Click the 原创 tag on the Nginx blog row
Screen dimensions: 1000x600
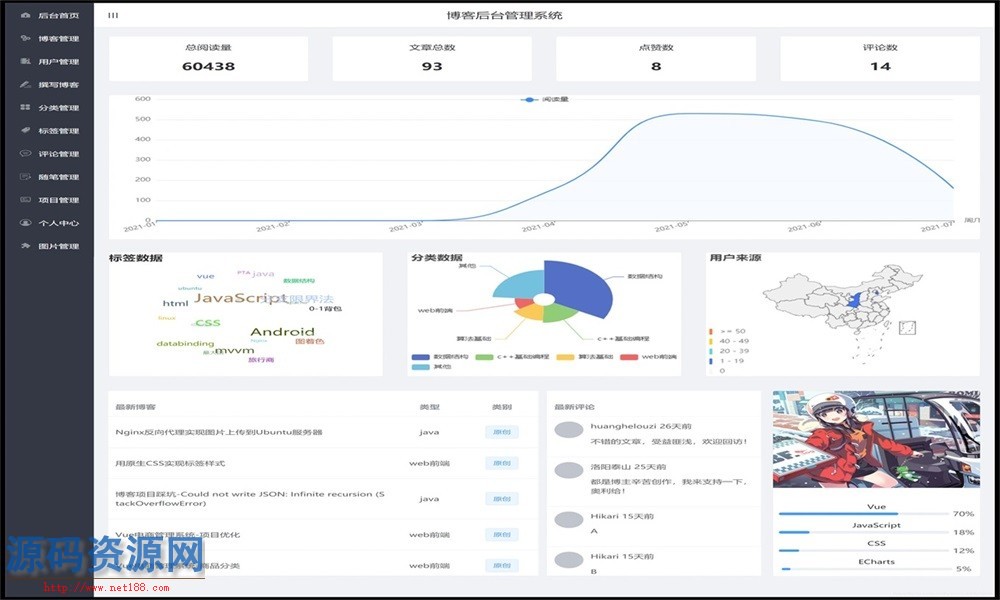(501, 432)
